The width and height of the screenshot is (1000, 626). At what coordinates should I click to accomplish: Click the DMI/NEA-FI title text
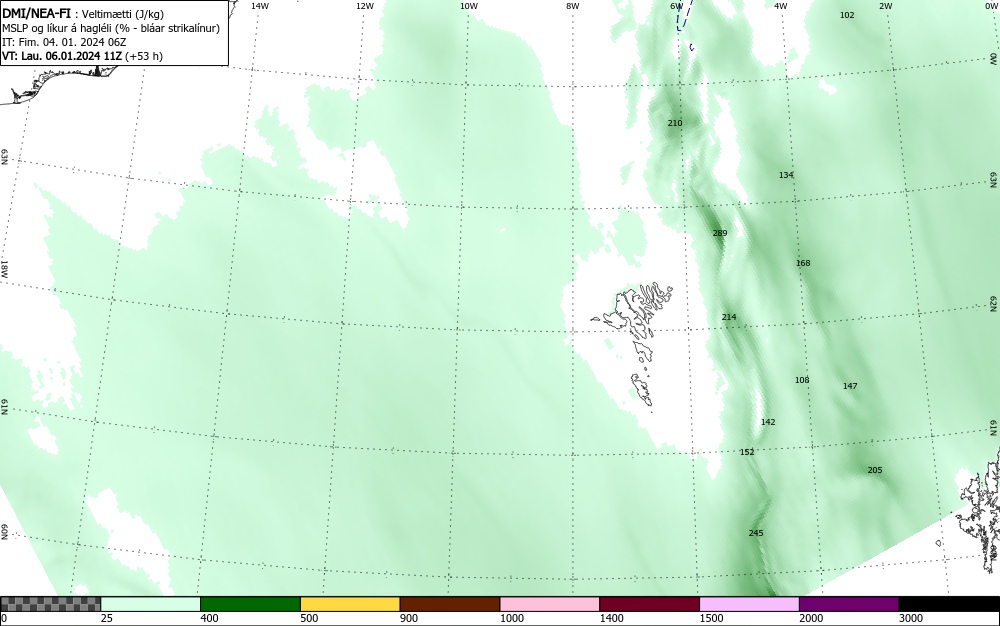click(x=36, y=13)
